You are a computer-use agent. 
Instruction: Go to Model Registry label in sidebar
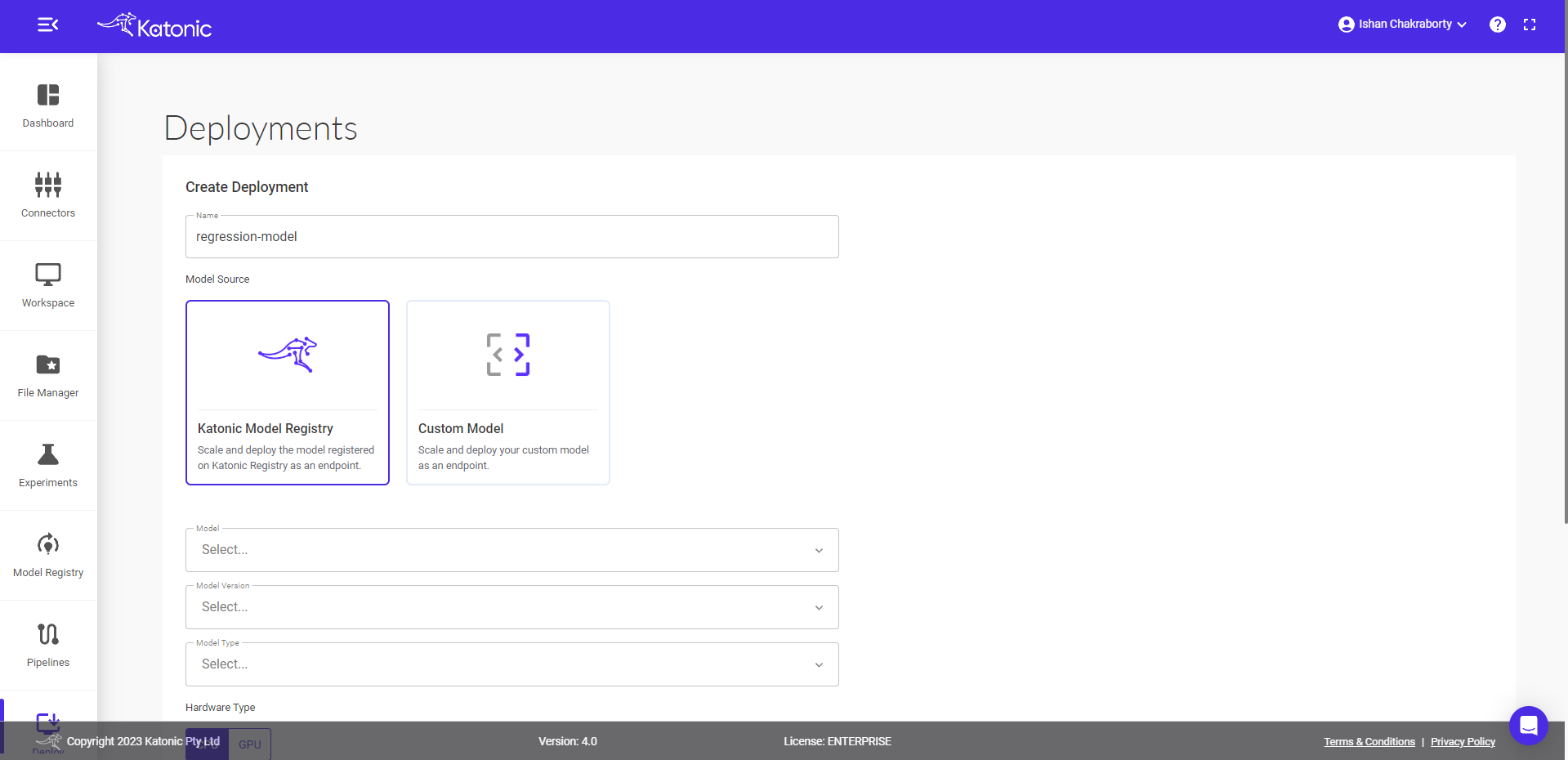(48, 573)
